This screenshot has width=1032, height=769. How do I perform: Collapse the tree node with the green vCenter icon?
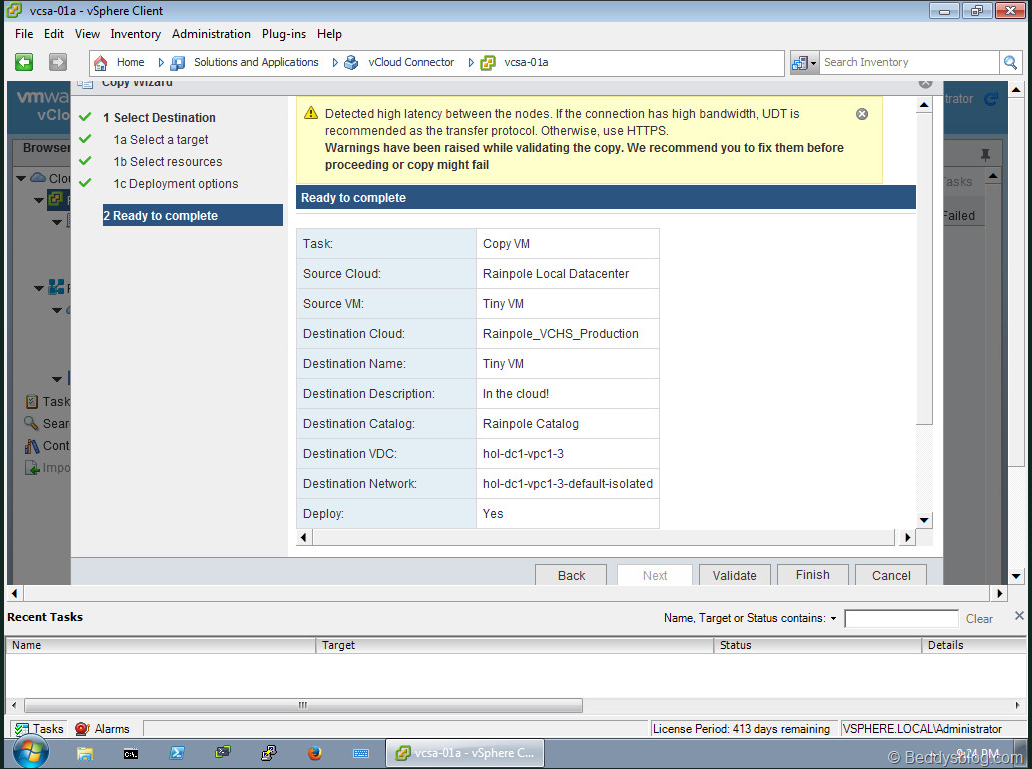coord(39,200)
